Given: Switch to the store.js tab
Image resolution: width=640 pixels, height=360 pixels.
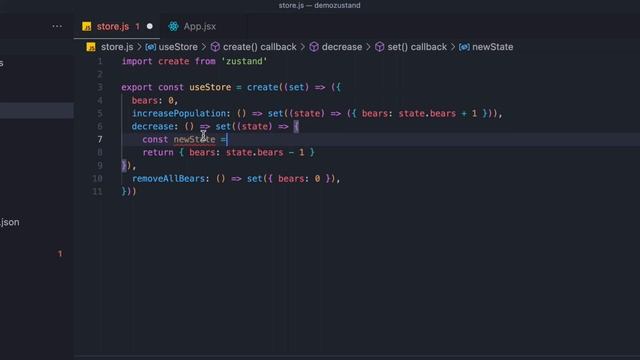Looking at the screenshot, I should coord(117,27).
